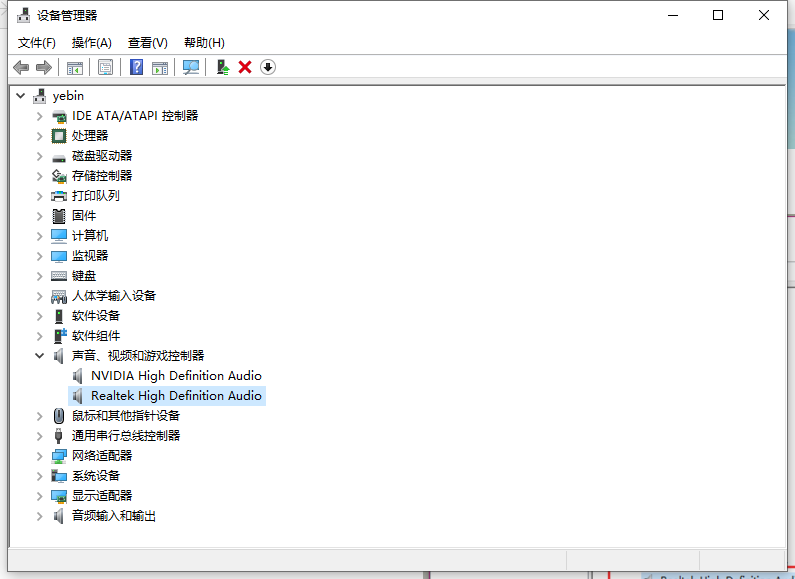The image size is (795, 579).
Task: Select NVIDIA High Definition Audio device
Action: coord(176,376)
